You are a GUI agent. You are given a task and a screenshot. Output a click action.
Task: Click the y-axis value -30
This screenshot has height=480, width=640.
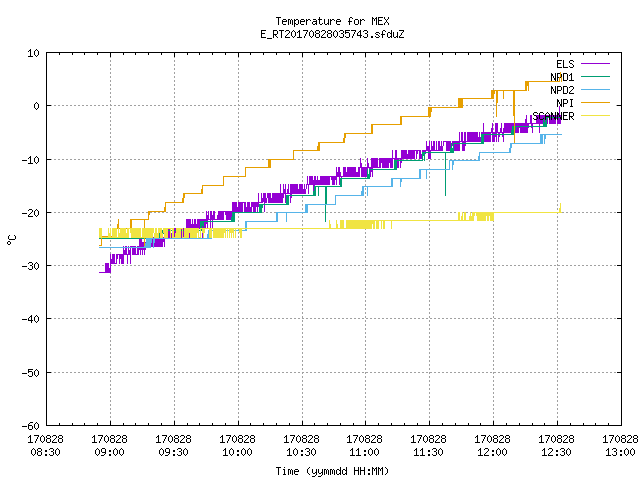(x=31, y=266)
